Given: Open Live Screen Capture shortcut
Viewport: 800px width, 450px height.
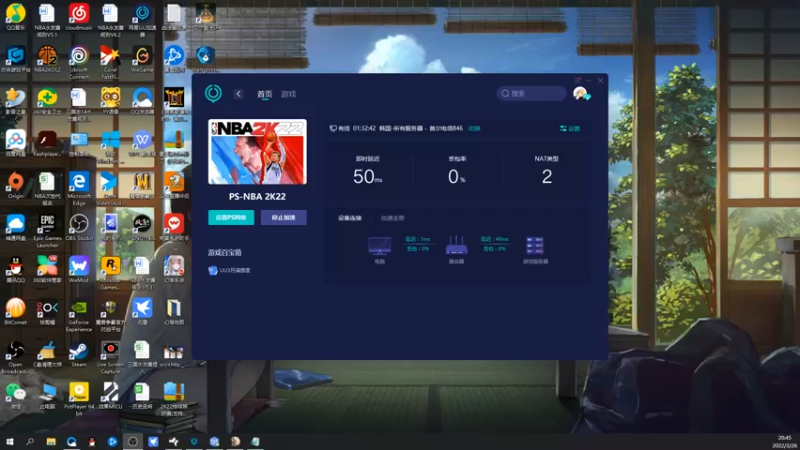Looking at the screenshot, I should point(110,358).
